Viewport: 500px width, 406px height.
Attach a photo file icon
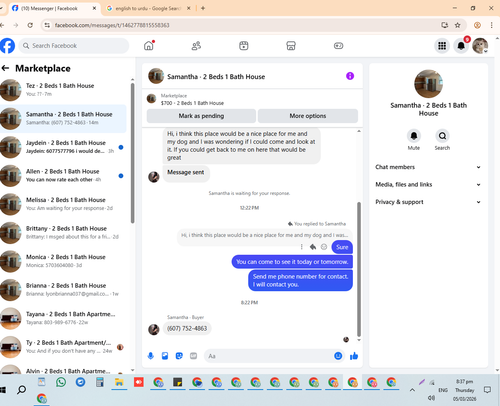[x=165, y=356]
